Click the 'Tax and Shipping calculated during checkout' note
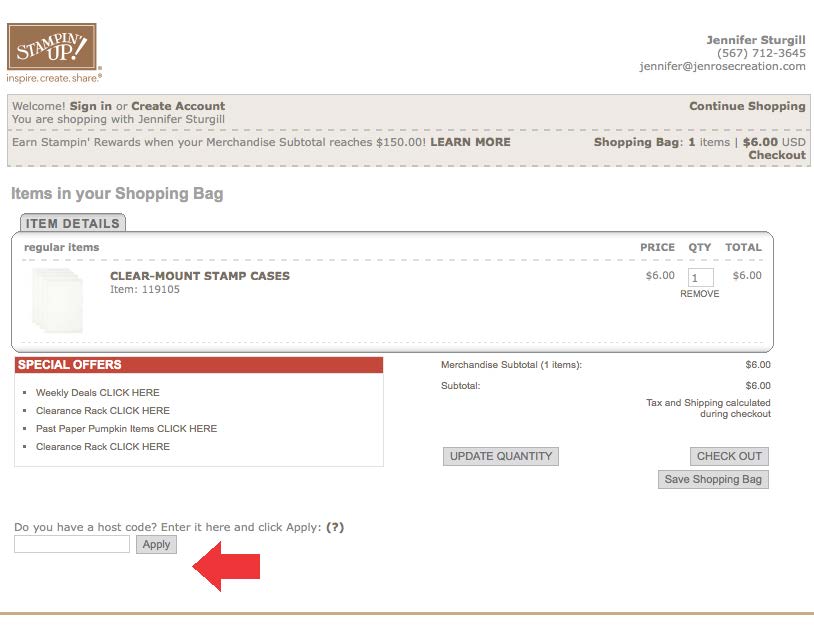Viewport: 814px width, 629px height. (708, 408)
